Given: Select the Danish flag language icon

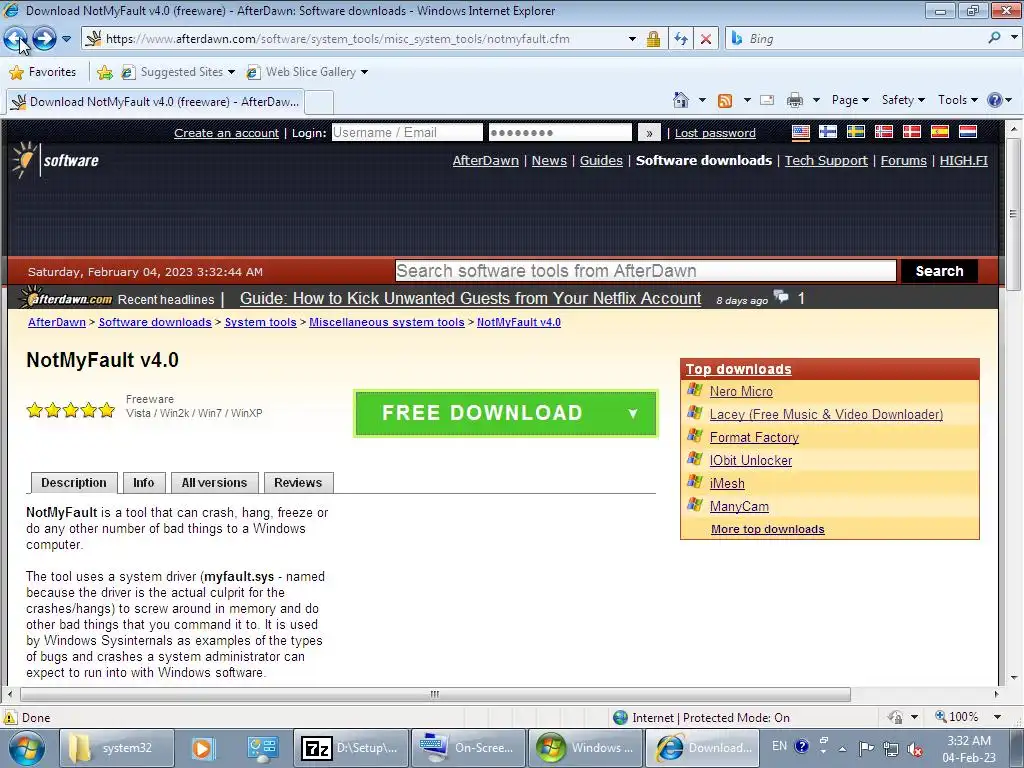Looking at the screenshot, I should click(x=912, y=133).
